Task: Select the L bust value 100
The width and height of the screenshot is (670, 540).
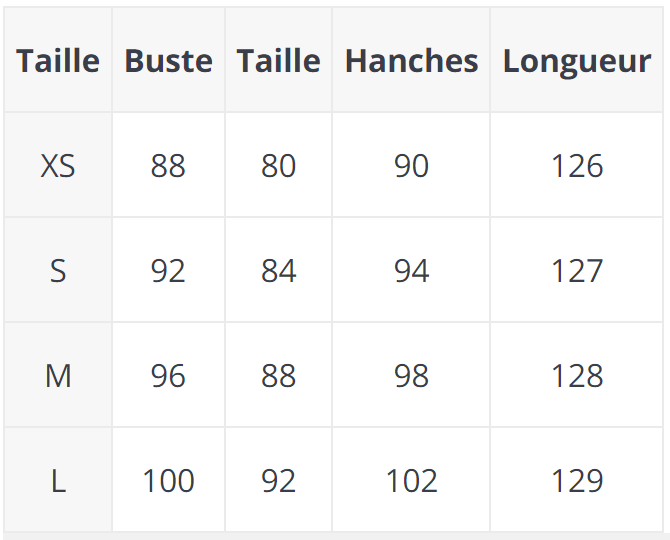Action: (x=168, y=481)
